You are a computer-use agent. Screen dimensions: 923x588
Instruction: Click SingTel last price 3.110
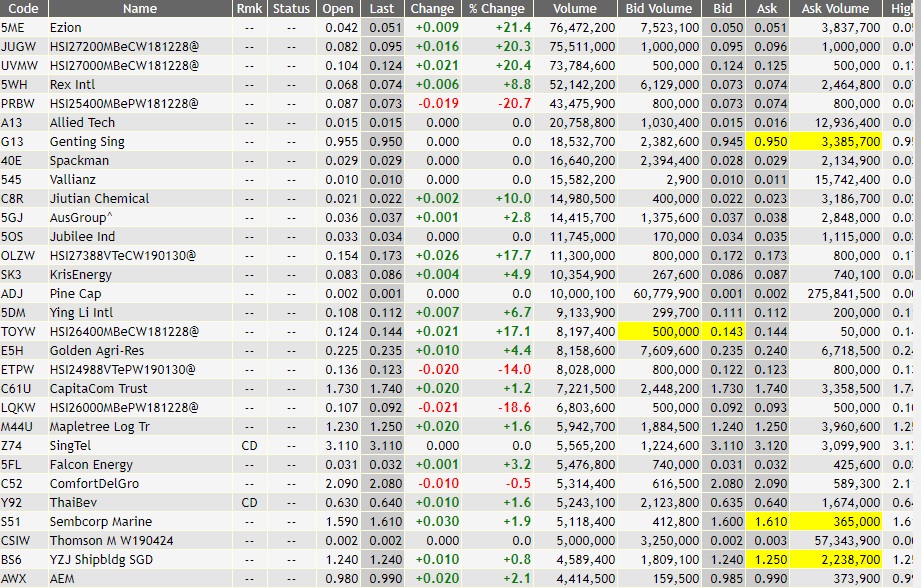(386, 446)
